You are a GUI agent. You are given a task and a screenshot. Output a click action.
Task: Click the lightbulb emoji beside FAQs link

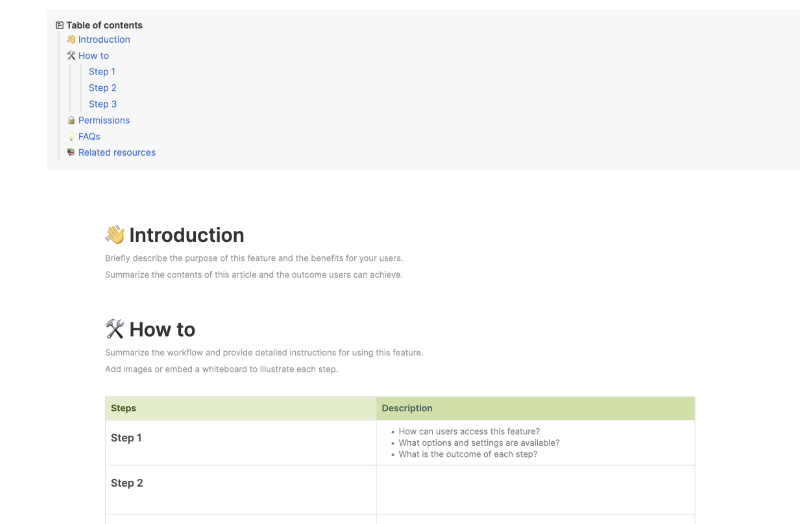click(71, 137)
